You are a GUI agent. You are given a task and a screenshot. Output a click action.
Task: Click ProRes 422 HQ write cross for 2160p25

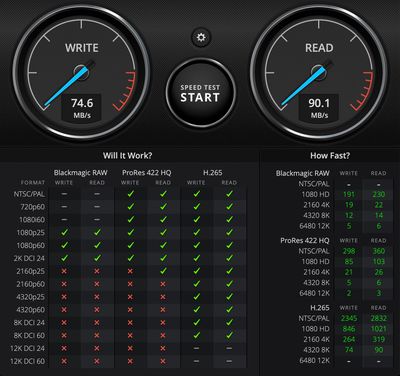130,271
